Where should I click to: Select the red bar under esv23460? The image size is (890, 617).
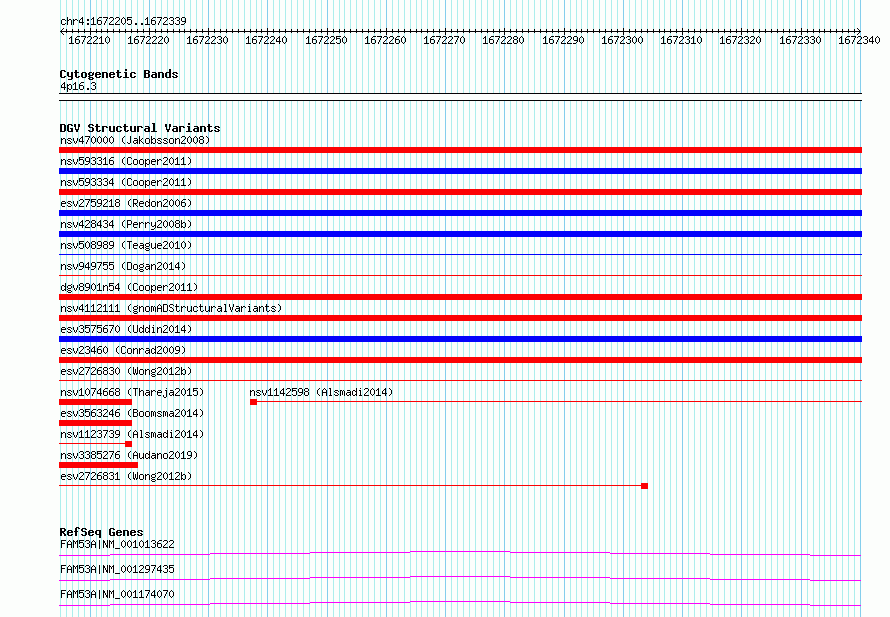[460, 360]
